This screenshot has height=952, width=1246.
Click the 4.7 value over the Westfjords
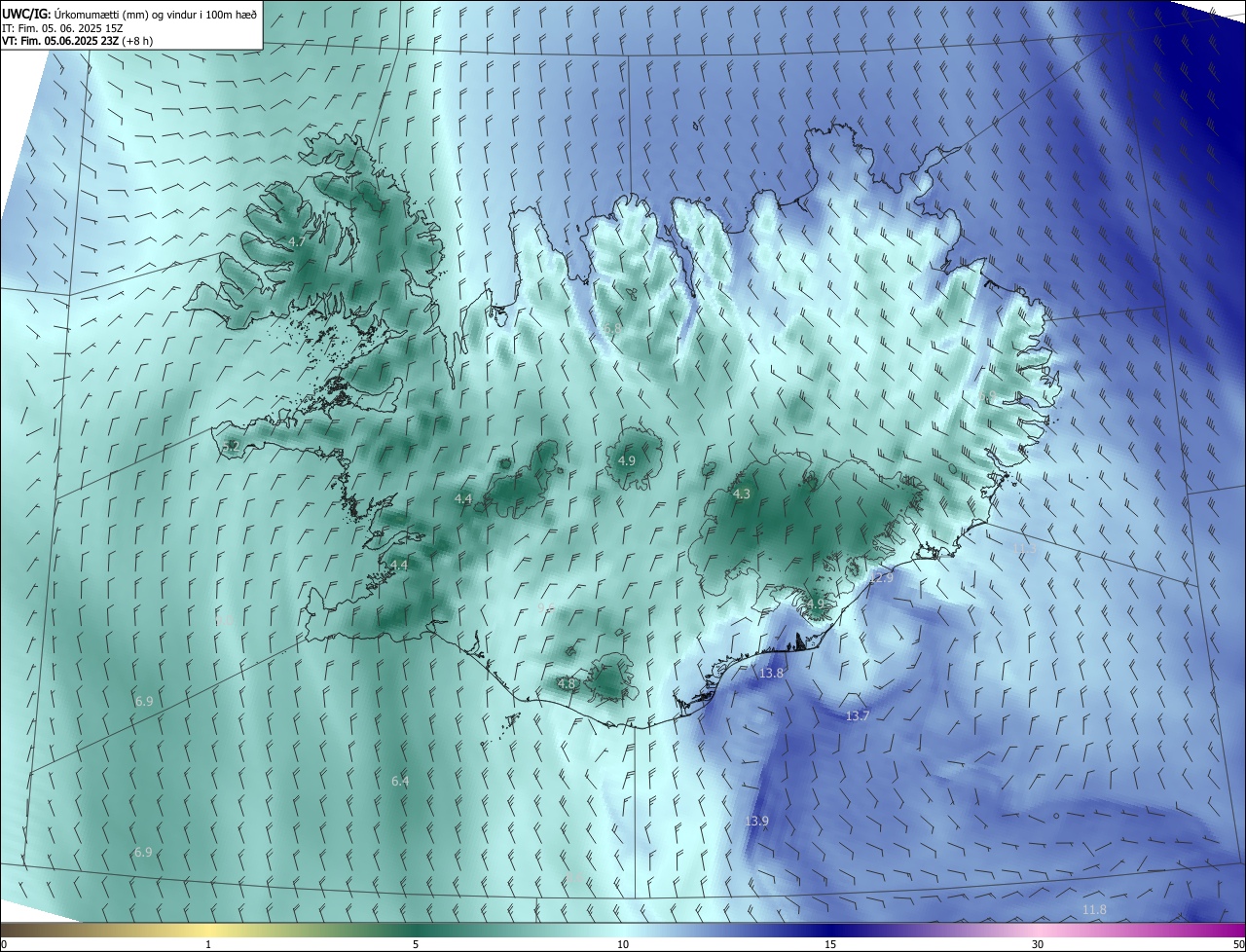[298, 241]
